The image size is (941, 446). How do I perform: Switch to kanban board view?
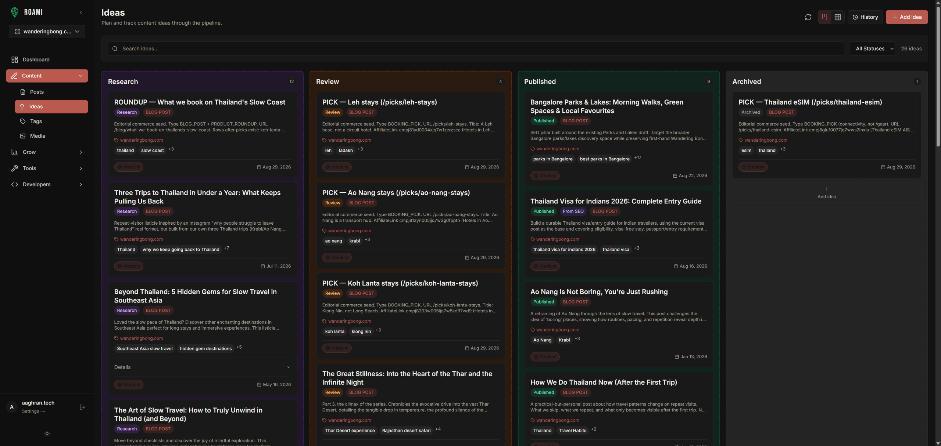click(x=825, y=17)
